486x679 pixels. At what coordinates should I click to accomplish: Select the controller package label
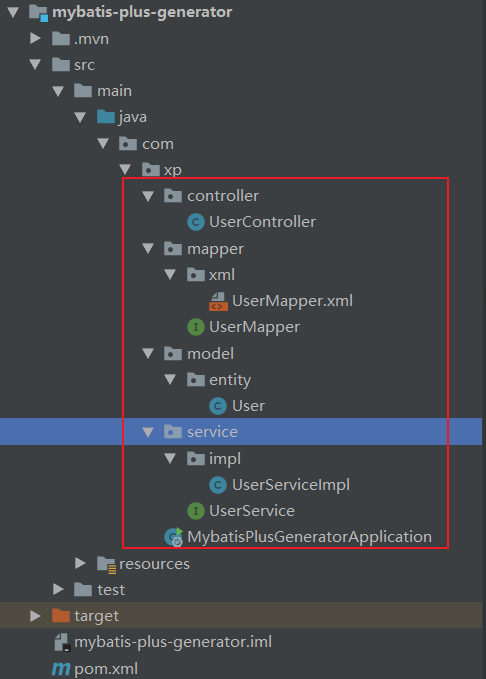[223, 196]
